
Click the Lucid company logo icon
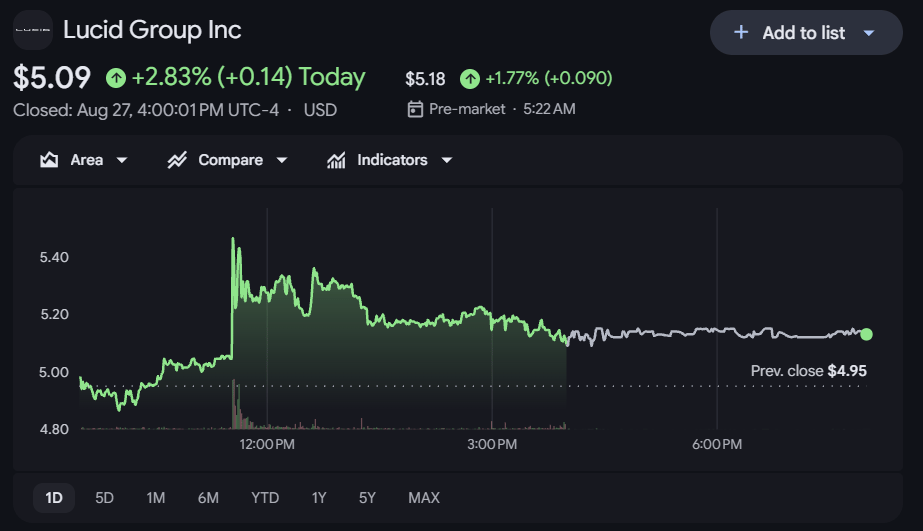(x=33, y=30)
